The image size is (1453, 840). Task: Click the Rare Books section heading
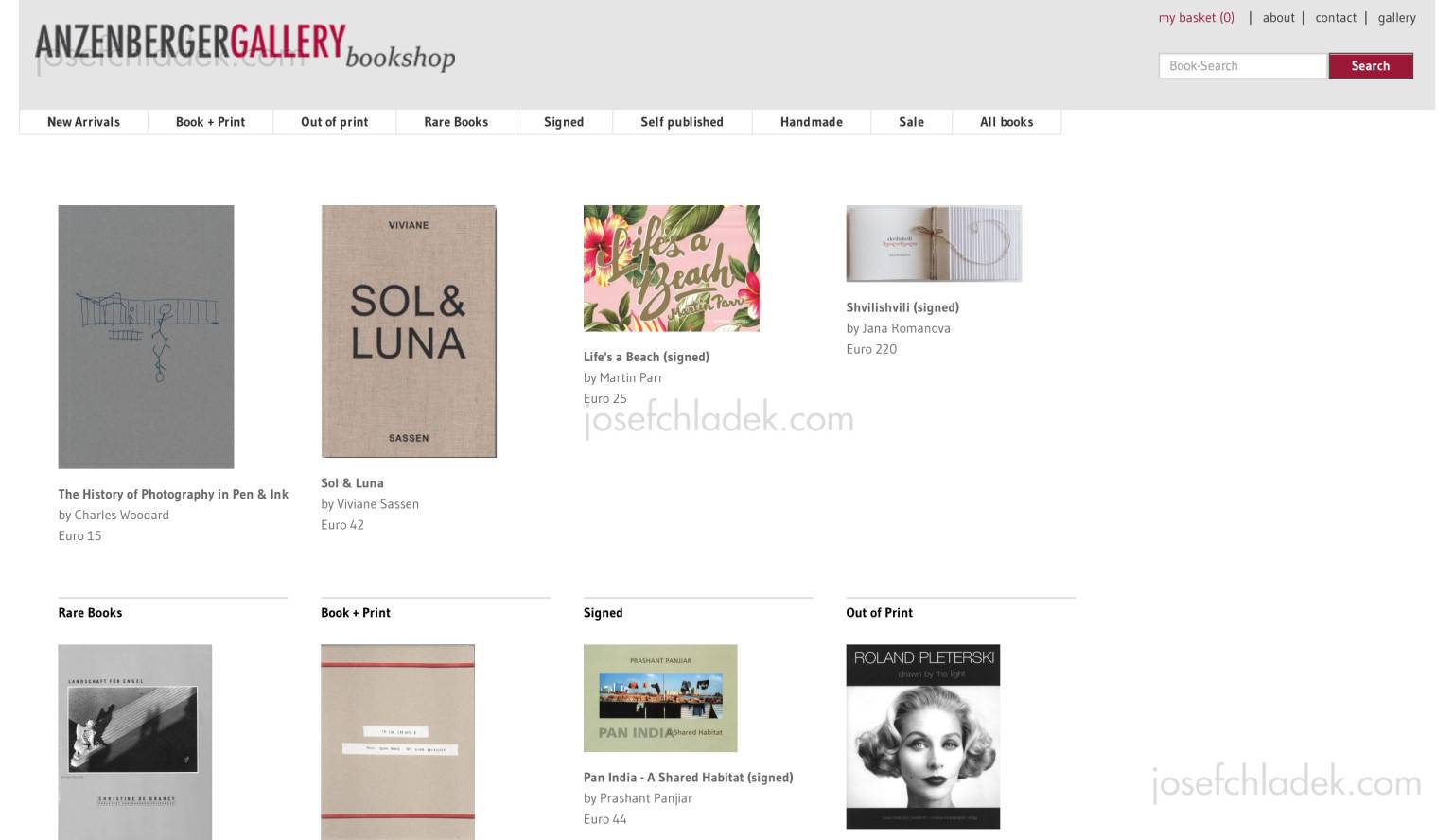click(90, 613)
